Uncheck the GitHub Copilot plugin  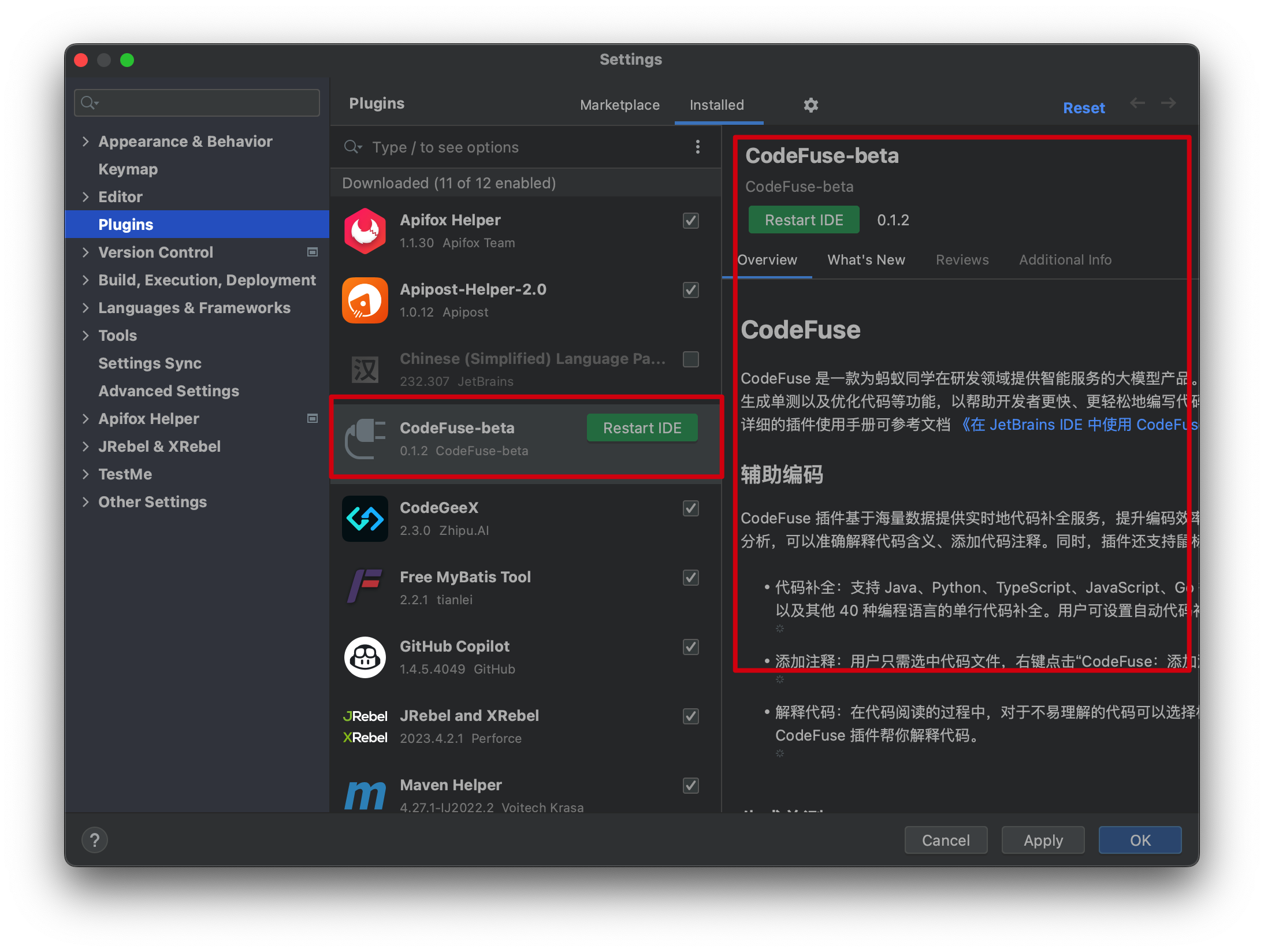pyautogui.click(x=690, y=647)
